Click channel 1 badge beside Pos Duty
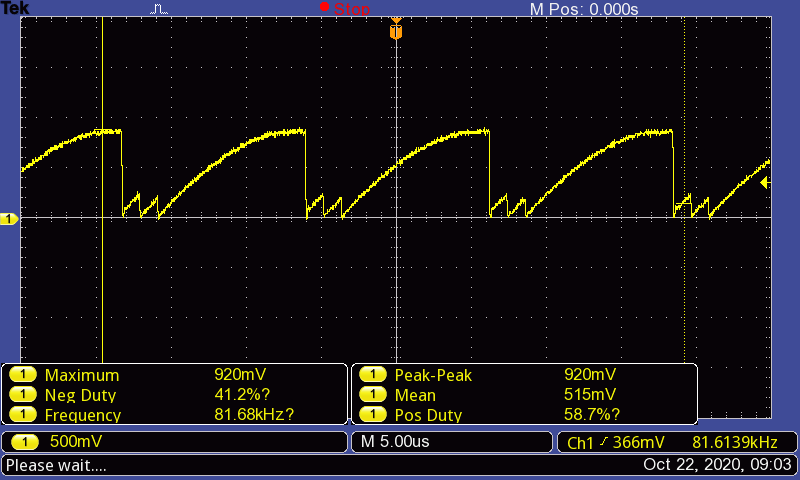This screenshot has width=800, height=480. [373, 414]
